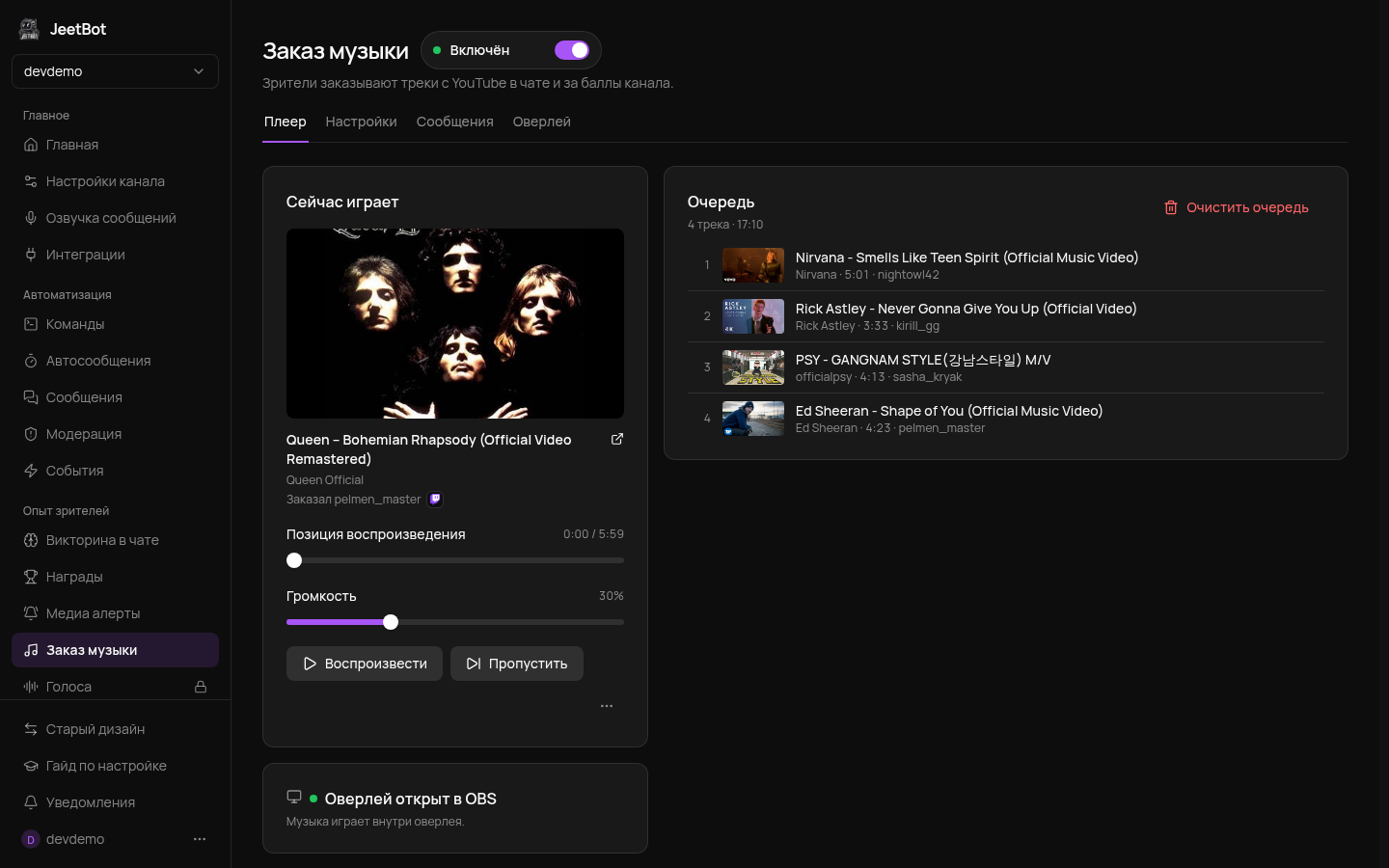
Task: Click the playback position slider handle
Action: 294,560
